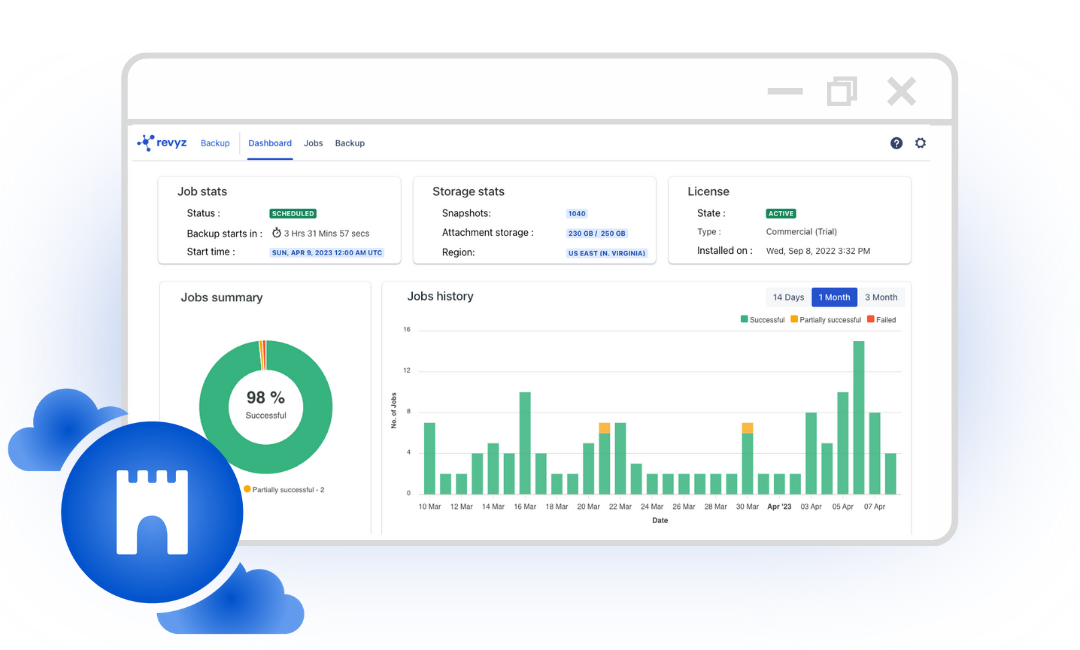This screenshot has width=1080, height=650.
Task: Click the stopwatch icon beside backup countdown
Action: 277,233
